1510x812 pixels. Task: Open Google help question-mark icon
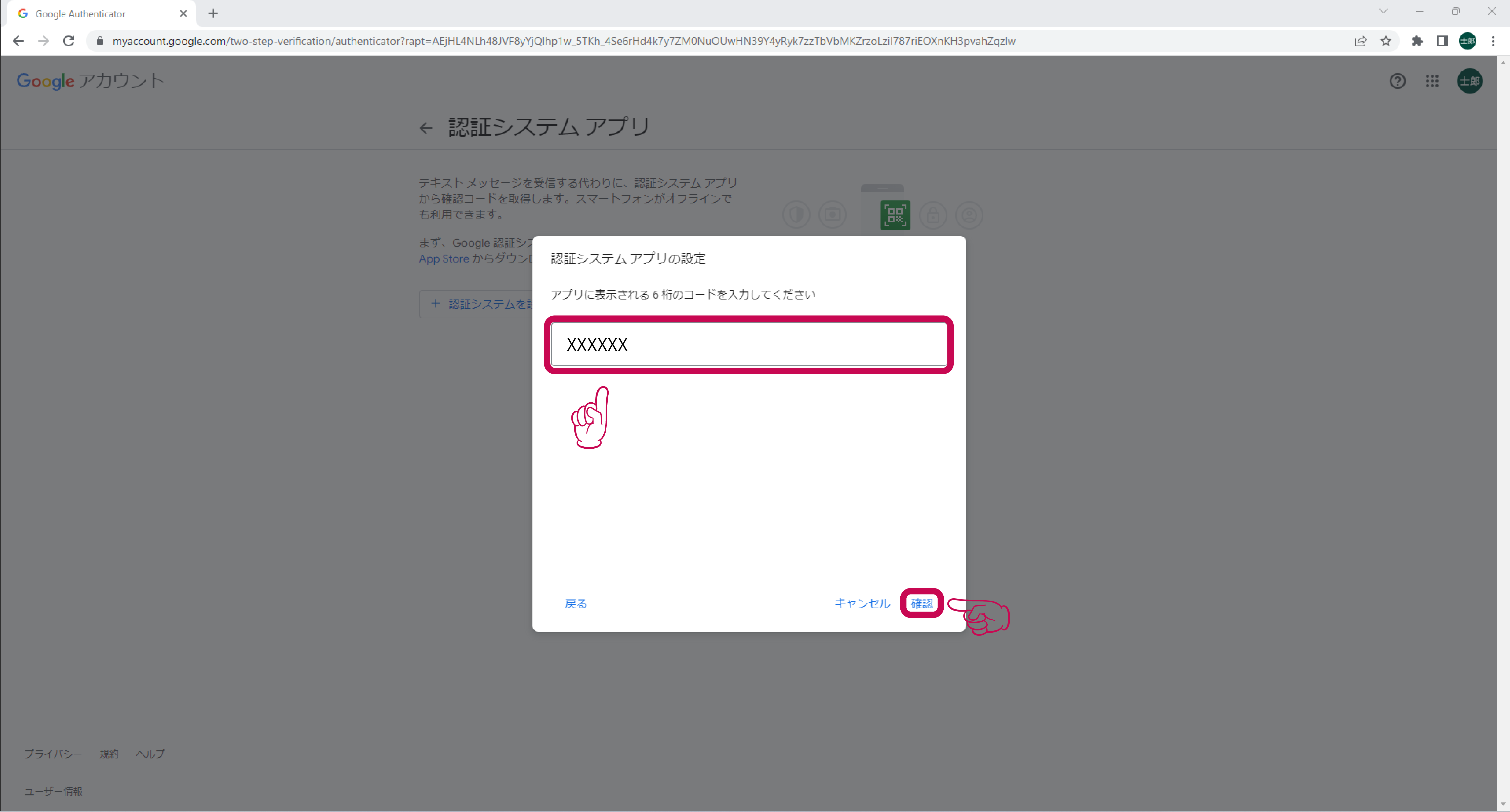(1397, 81)
